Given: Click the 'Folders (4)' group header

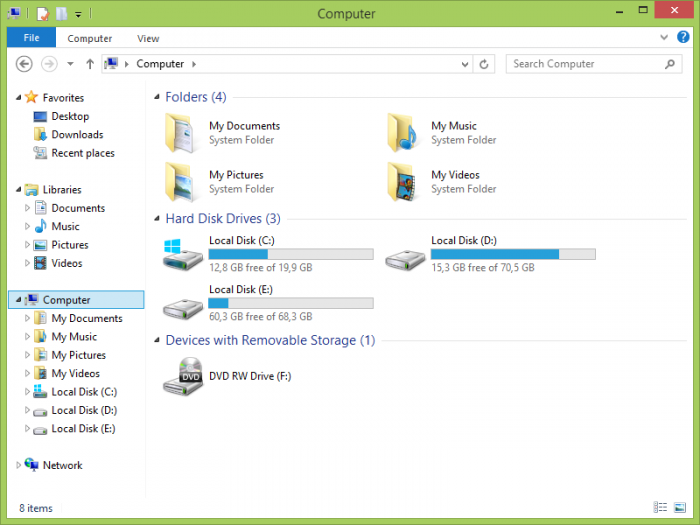Looking at the screenshot, I should click(x=196, y=97).
